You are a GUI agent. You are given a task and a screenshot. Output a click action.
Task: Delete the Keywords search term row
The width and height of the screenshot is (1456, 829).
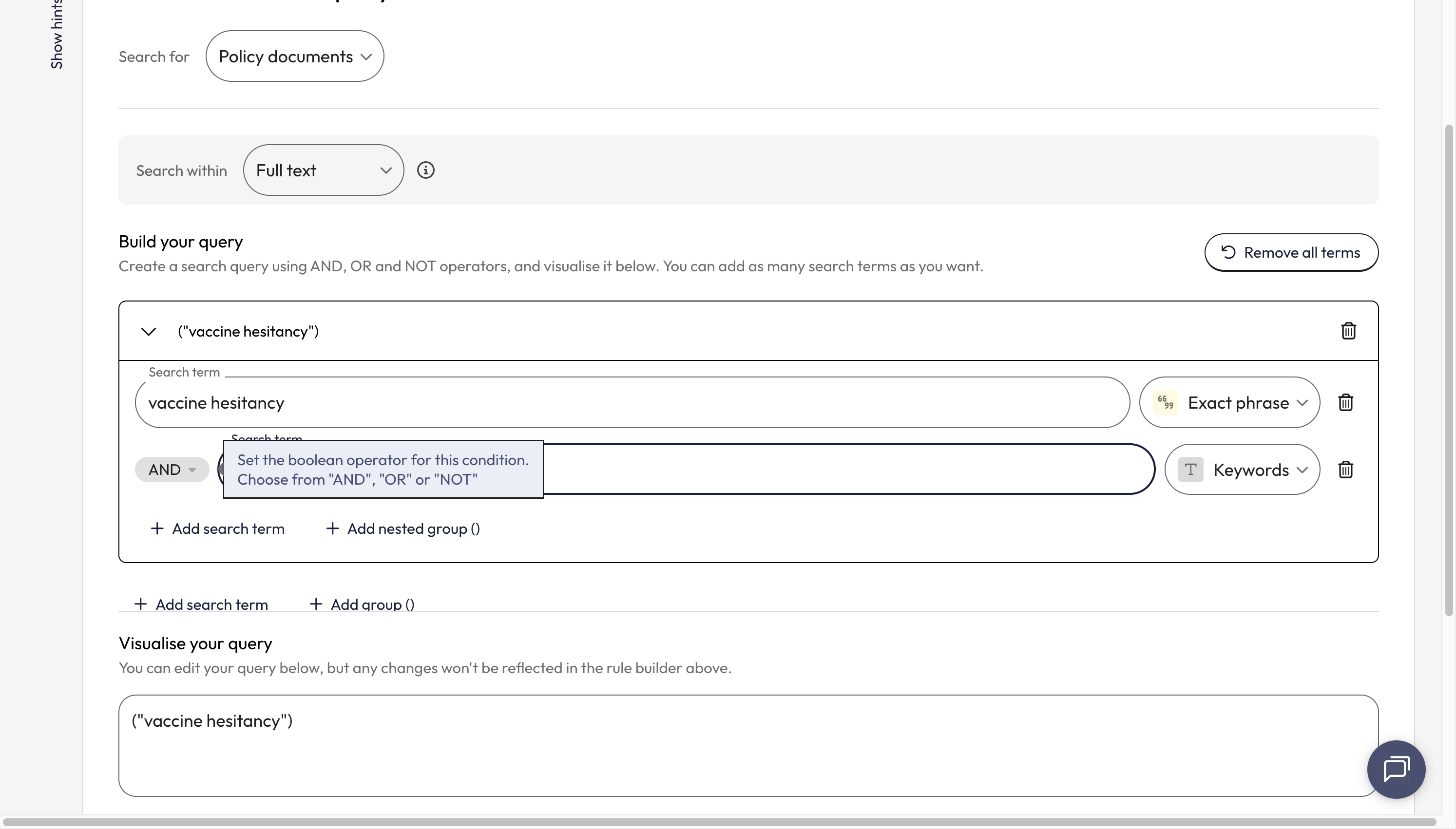(1345, 470)
